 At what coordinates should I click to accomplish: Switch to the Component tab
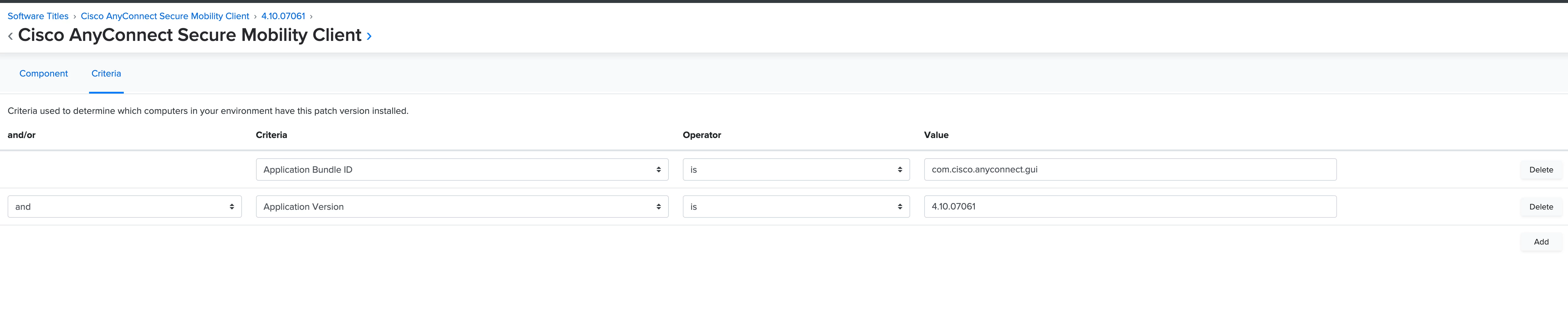point(44,74)
